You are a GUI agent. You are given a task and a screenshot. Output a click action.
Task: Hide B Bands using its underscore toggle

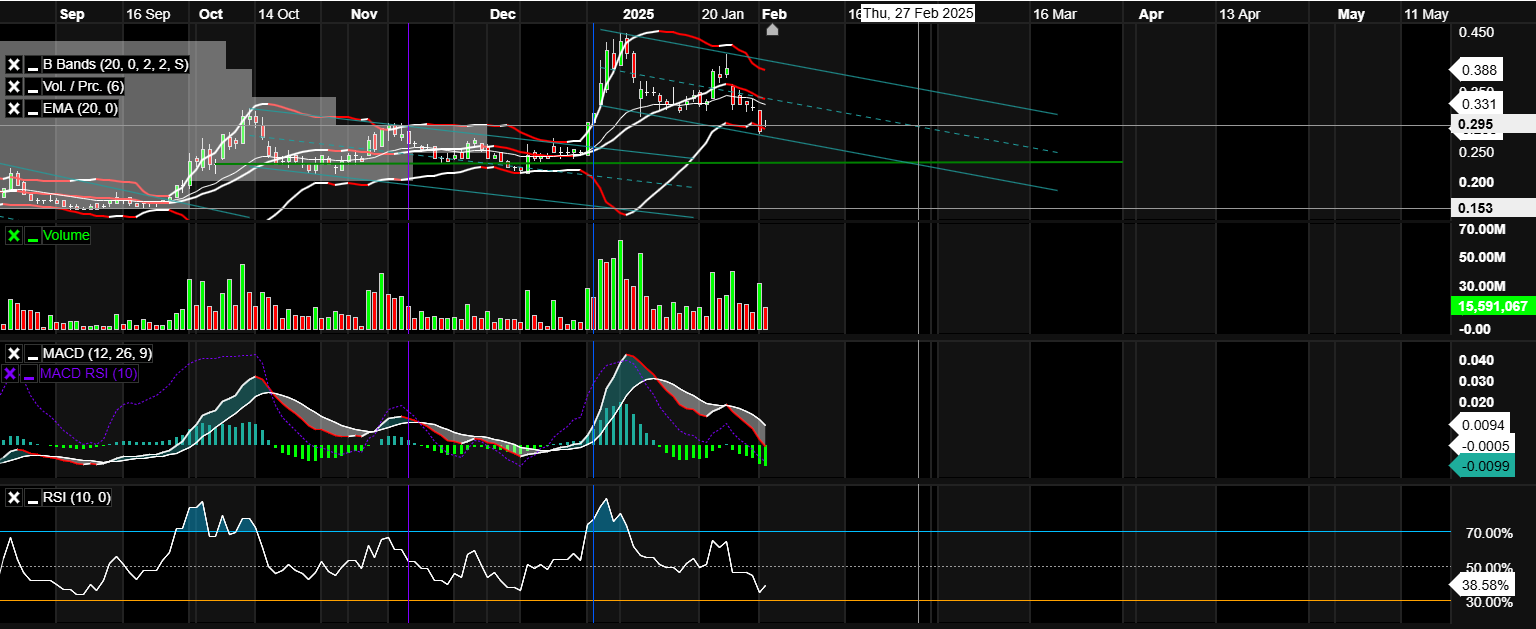33,65
